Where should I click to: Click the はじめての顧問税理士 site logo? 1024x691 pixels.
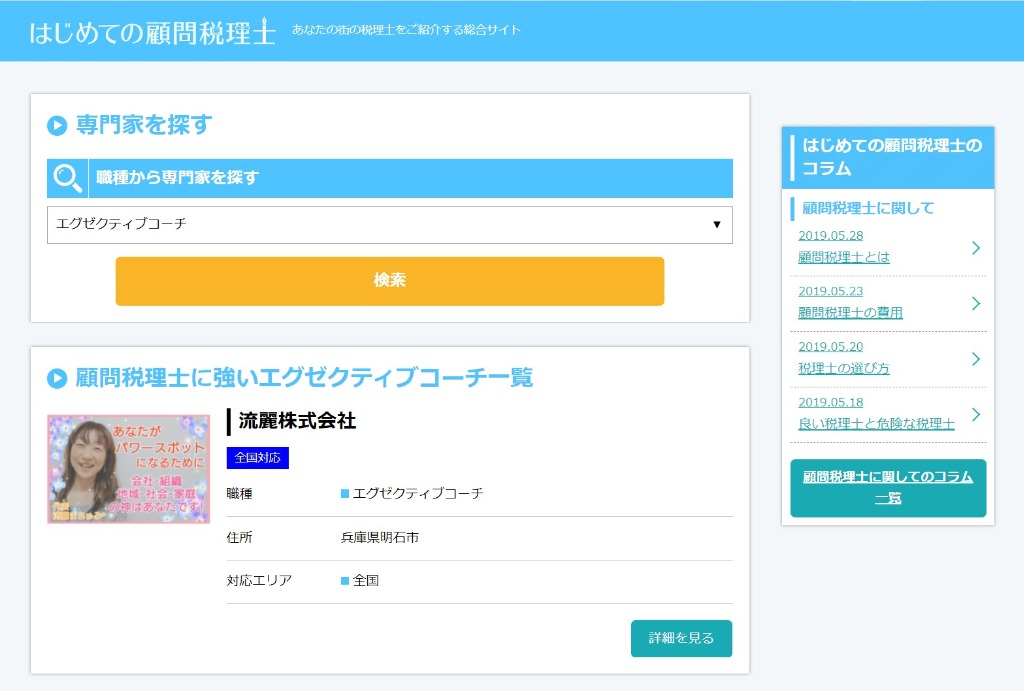click(x=152, y=31)
